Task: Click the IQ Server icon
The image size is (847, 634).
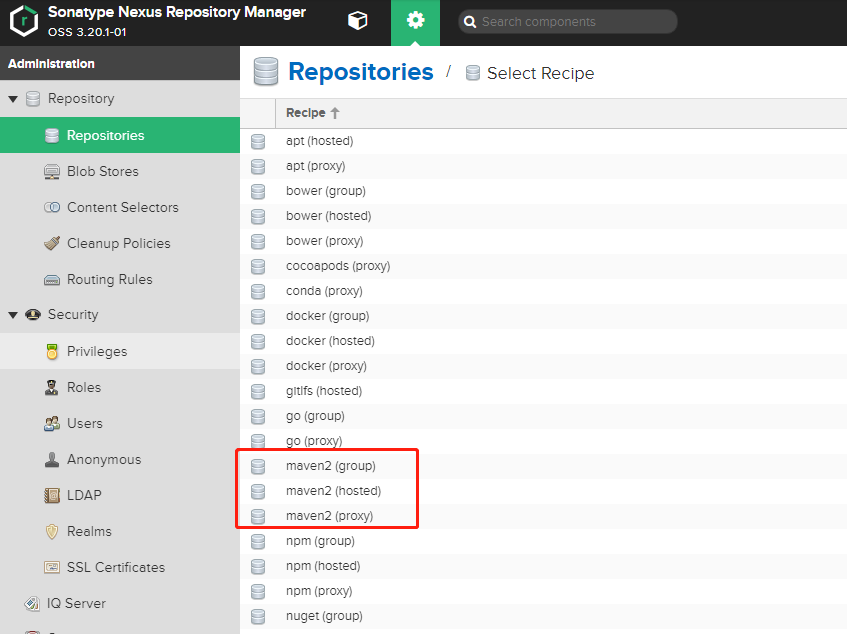Action: point(32,603)
